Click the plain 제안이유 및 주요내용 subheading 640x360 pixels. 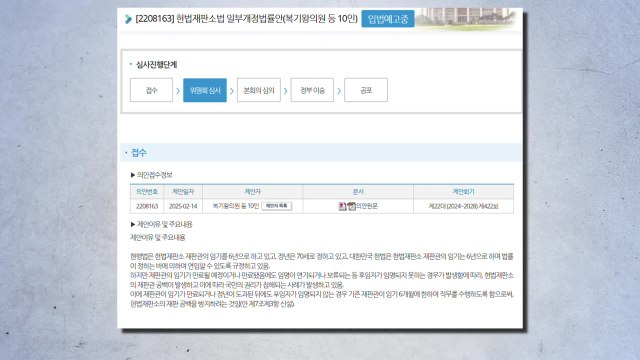[158, 238]
